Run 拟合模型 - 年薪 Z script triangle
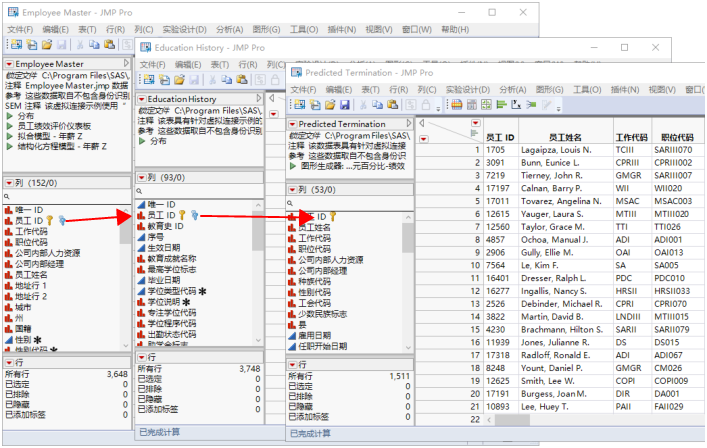This screenshot has width=707, height=448. (x=9, y=136)
